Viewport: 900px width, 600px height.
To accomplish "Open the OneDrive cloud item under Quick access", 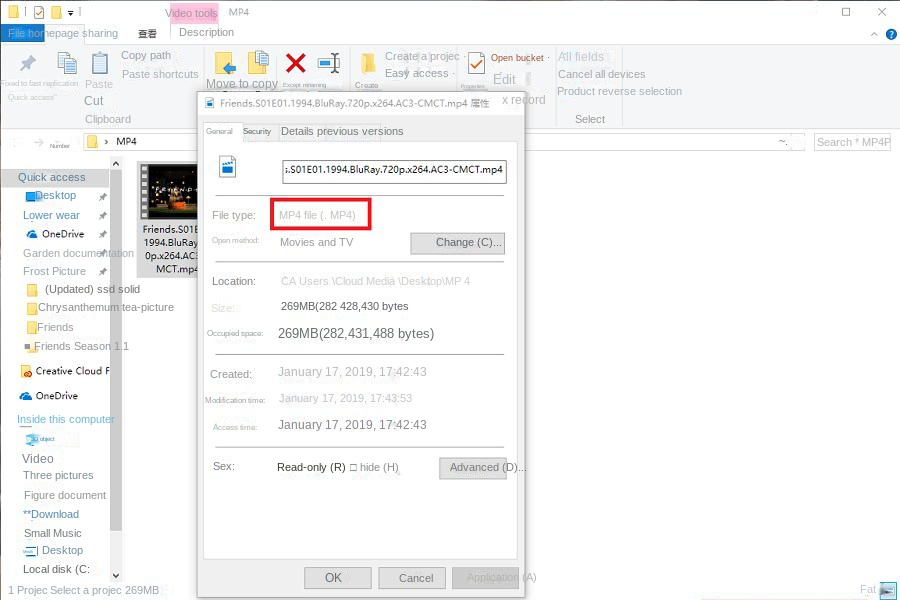I will (56, 234).
